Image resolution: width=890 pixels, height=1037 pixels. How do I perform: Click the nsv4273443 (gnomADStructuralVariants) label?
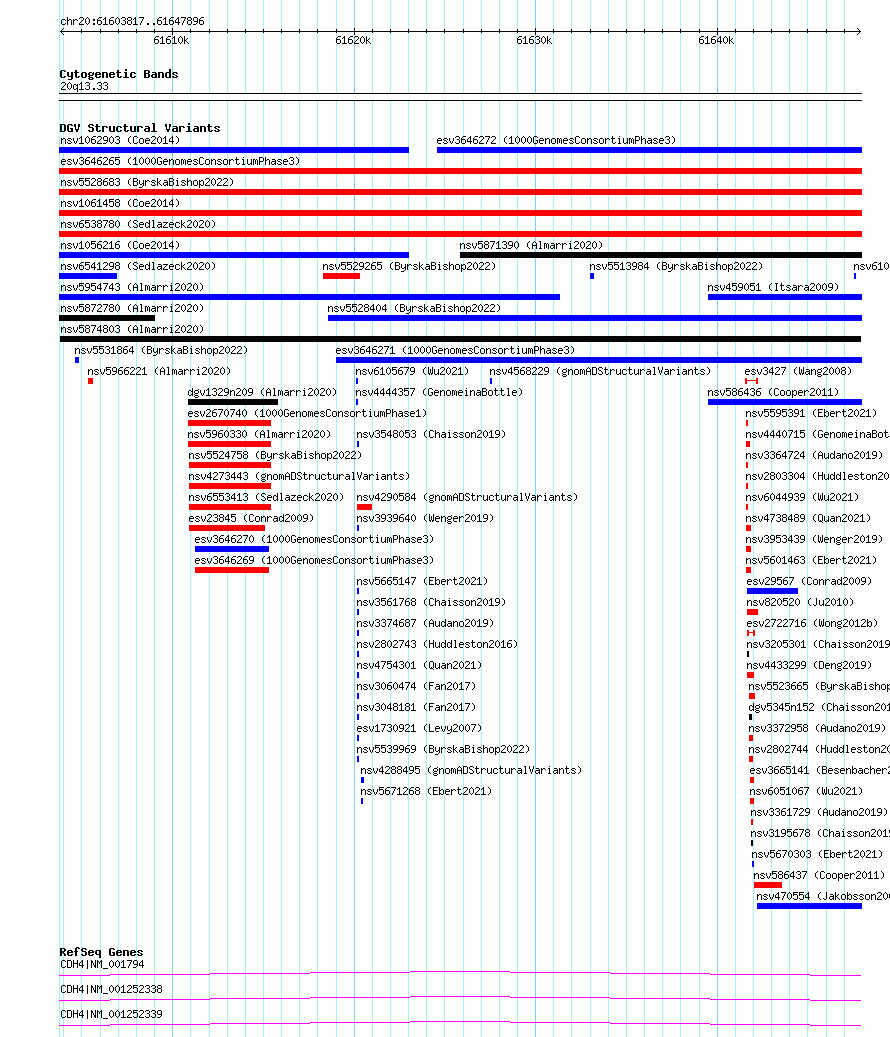tap(299, 477)
